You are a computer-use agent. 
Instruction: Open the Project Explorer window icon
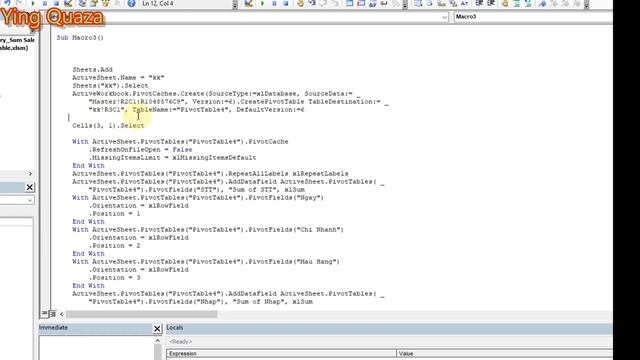click(82, 3)
